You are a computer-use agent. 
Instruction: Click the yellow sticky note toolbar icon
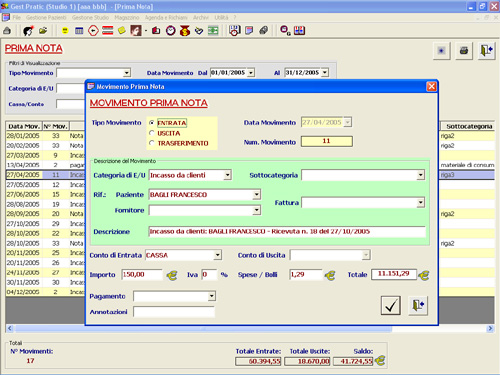(122, 31)
